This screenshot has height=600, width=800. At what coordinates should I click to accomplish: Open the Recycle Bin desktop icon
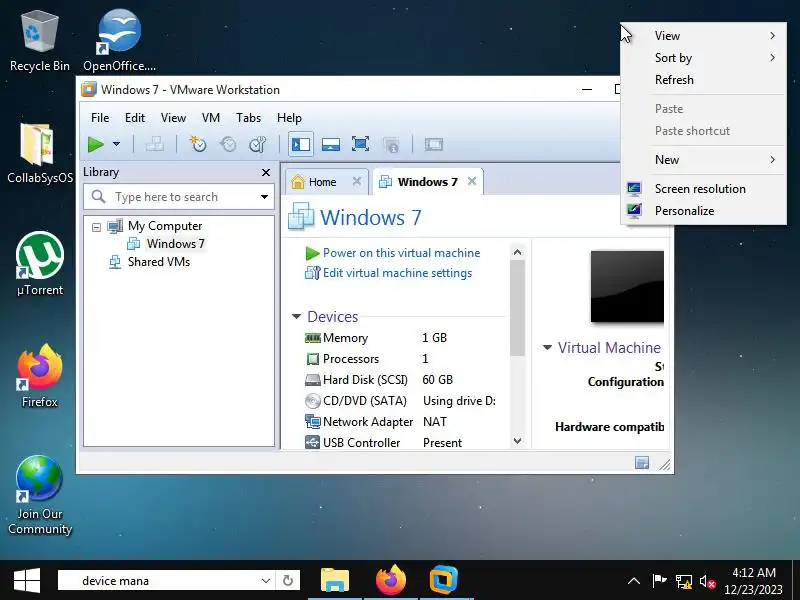[x=39, y=42]
